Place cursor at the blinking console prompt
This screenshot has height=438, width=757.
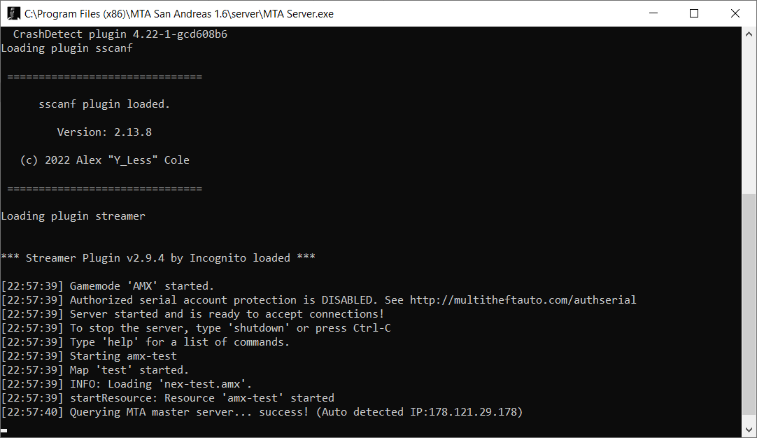(x=4, y=430)
